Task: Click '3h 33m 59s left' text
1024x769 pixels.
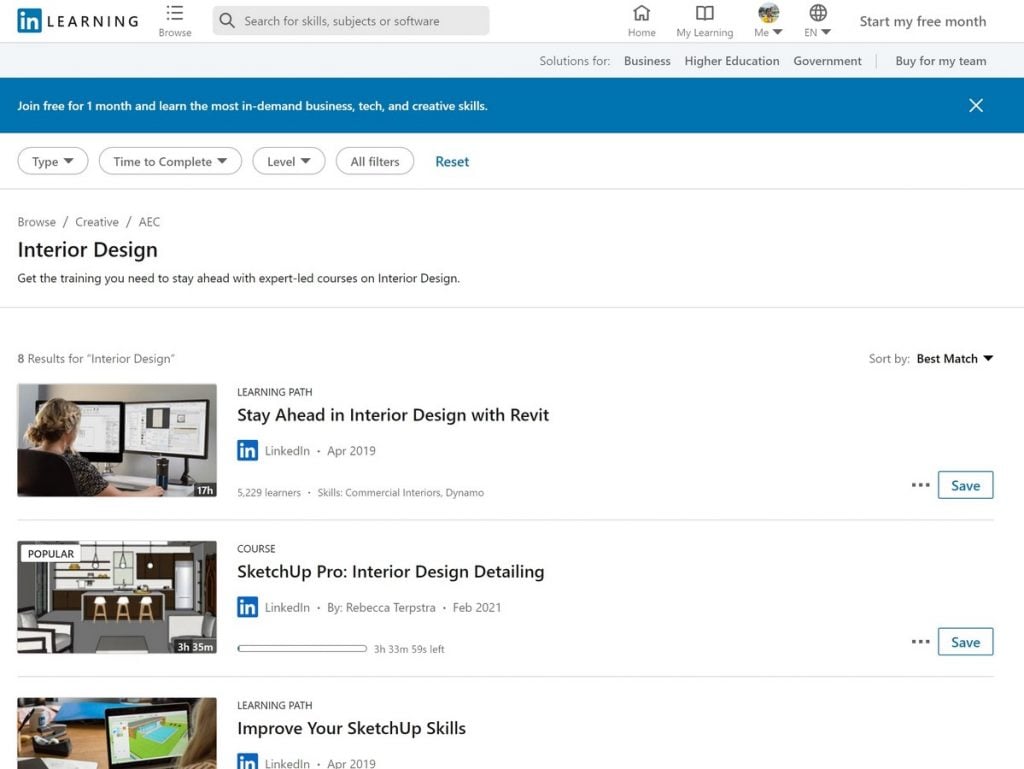Action: pyautogui.click(x=409, y=649)
